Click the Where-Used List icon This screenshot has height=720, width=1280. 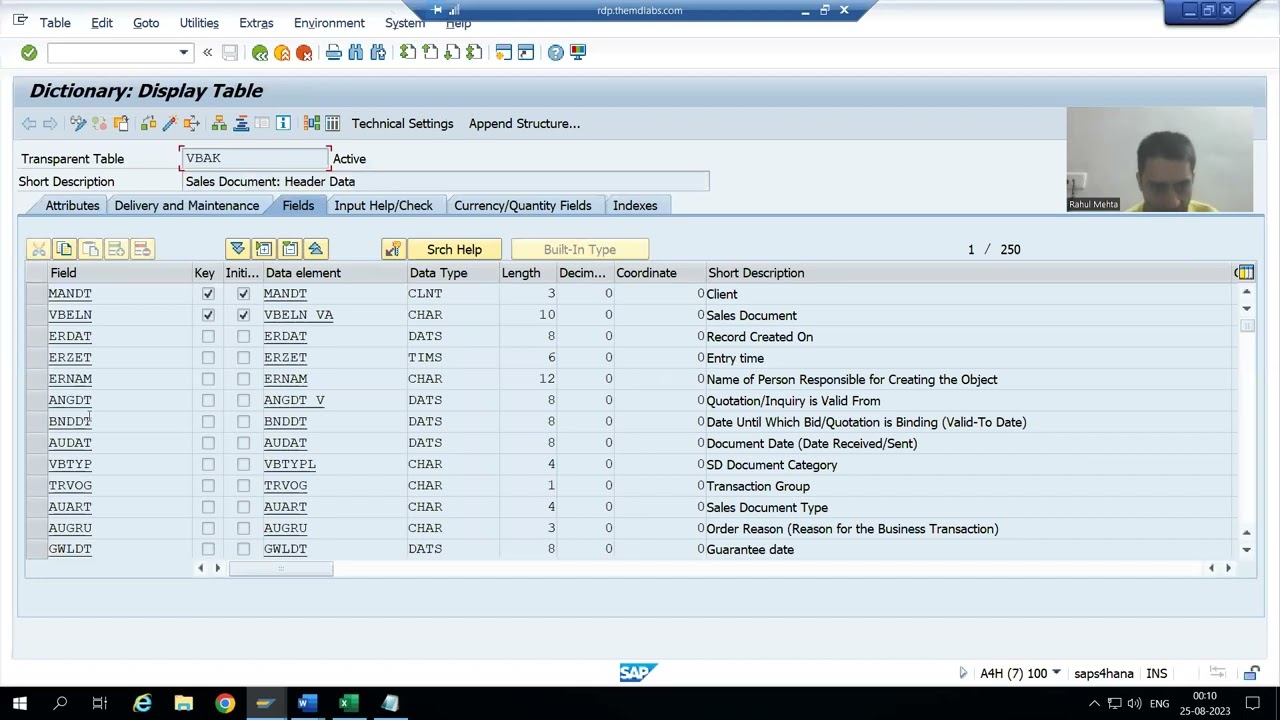[191, 123]
